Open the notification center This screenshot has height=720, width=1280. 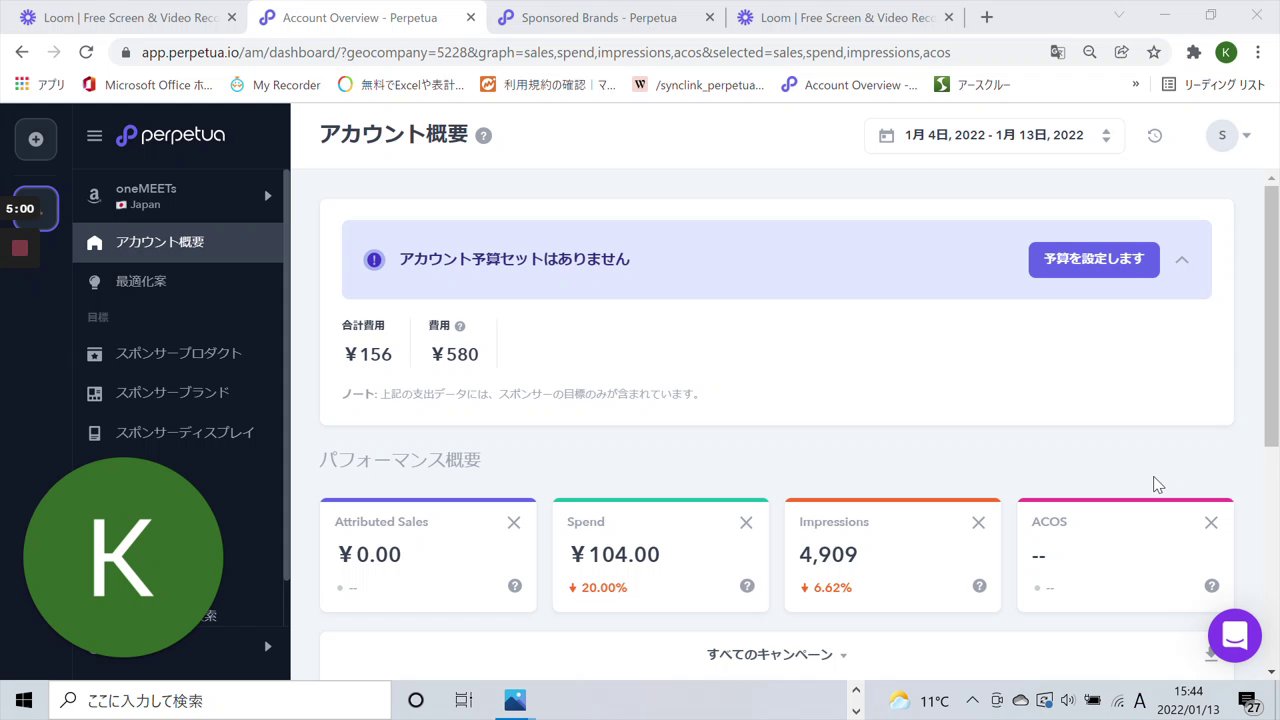1250,701
